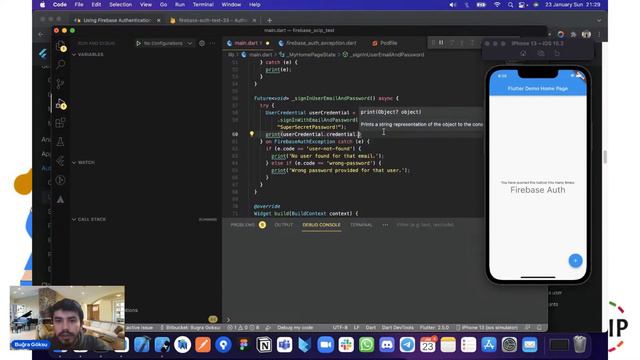The image size is (640, 360).
Task: Open the Explorer view in activity bar
Action: [x=61, y=46]
